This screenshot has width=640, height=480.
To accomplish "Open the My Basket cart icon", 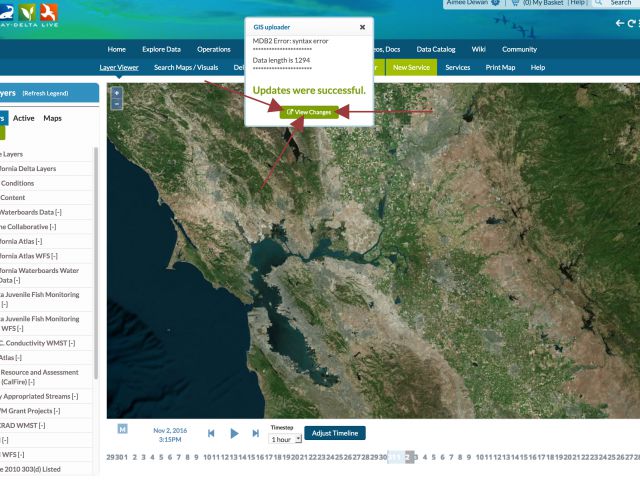I will (515, 3).
